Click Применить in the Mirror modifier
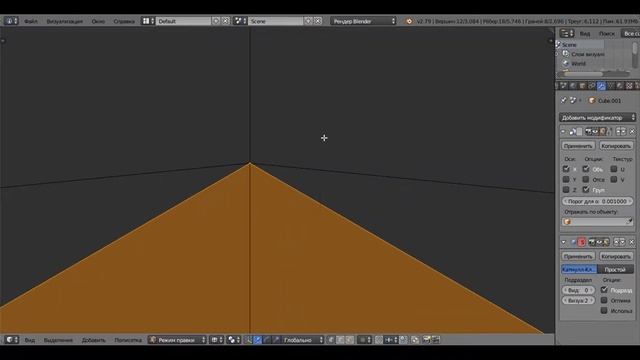640x360 pixels. click(578, 146)
